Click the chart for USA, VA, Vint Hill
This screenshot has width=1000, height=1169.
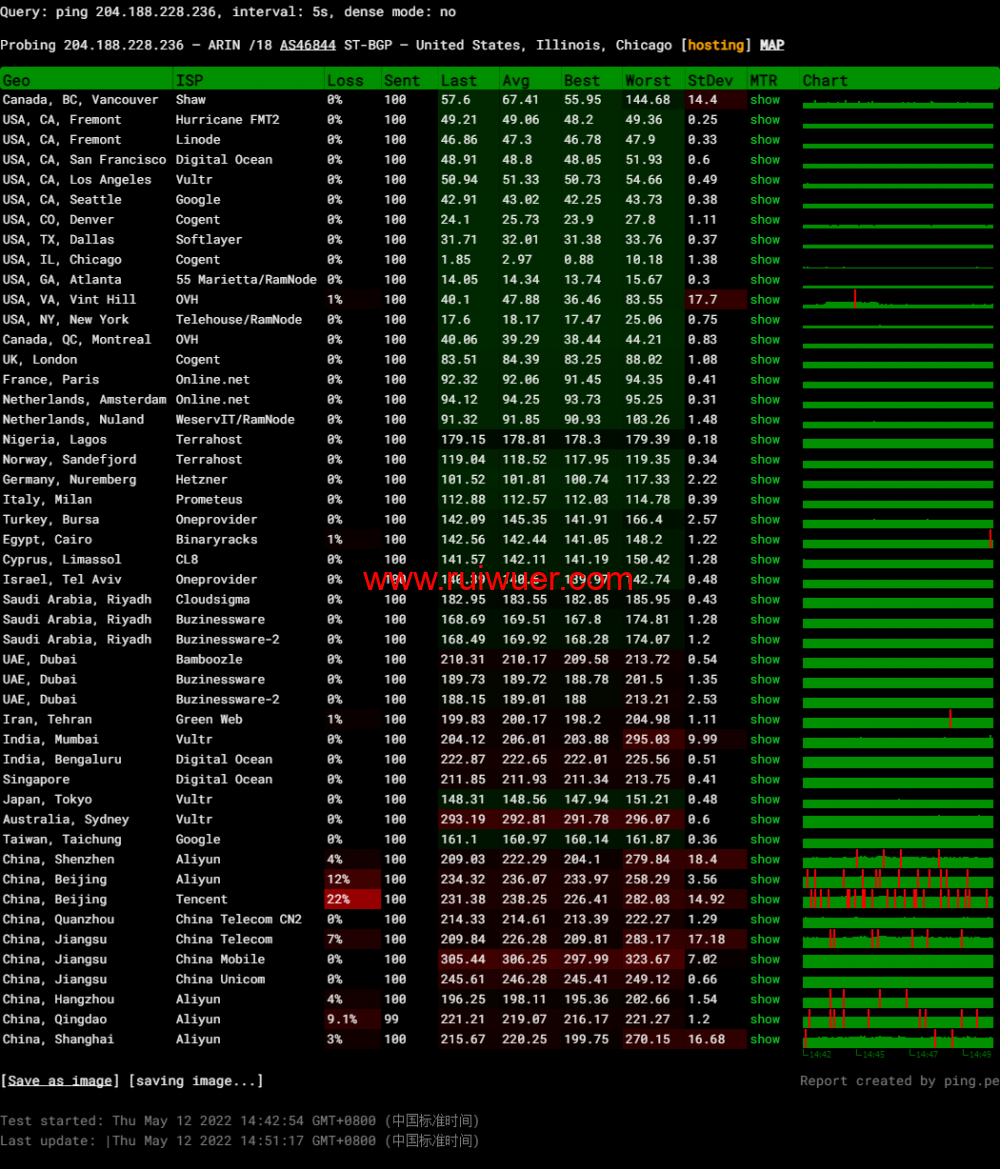click(x=897, y=300)
